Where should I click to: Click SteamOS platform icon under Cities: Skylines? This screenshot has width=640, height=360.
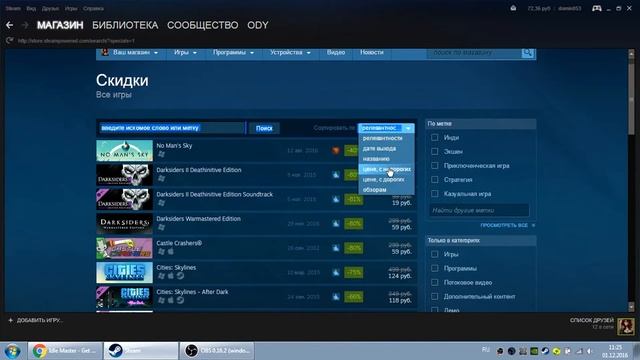180,276
